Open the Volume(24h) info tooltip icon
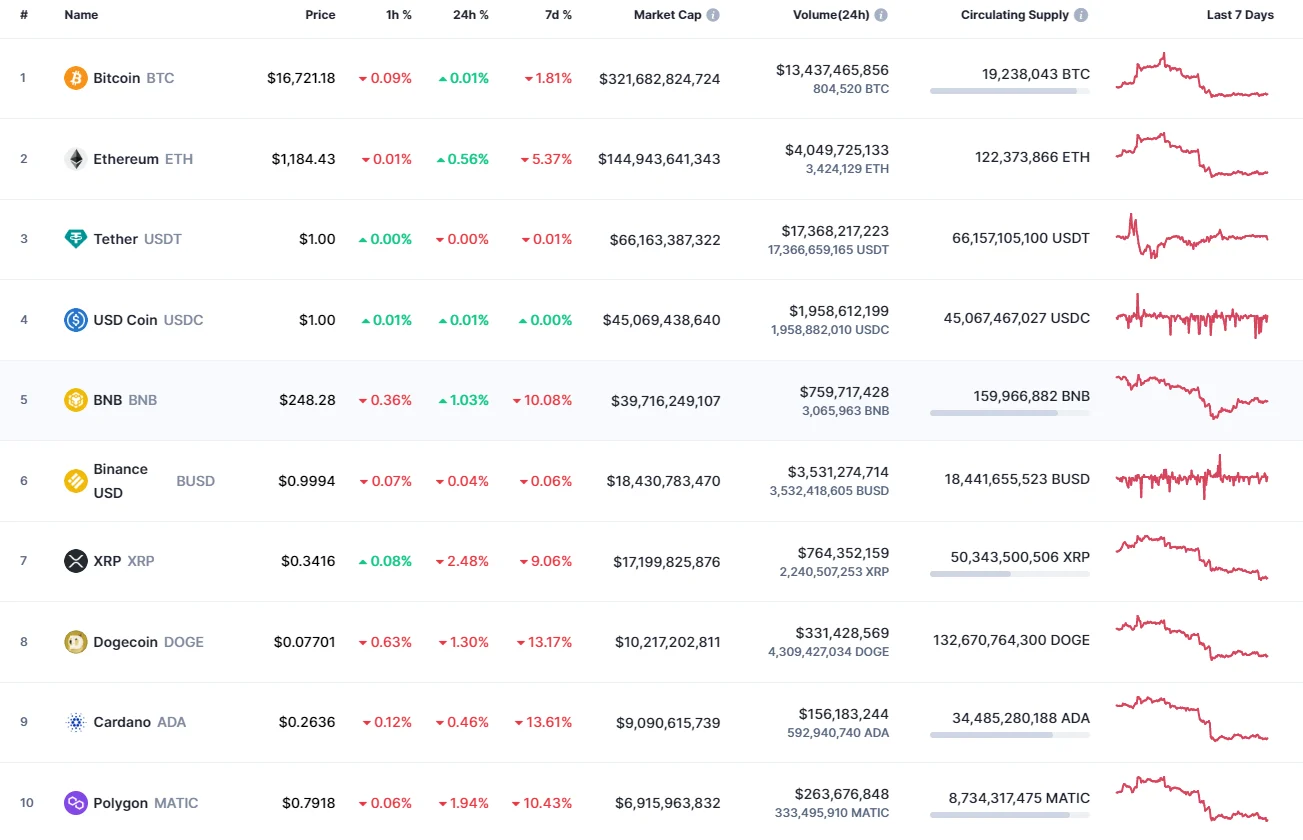Viewport: 1303px width, 840px height. (881, 14)
